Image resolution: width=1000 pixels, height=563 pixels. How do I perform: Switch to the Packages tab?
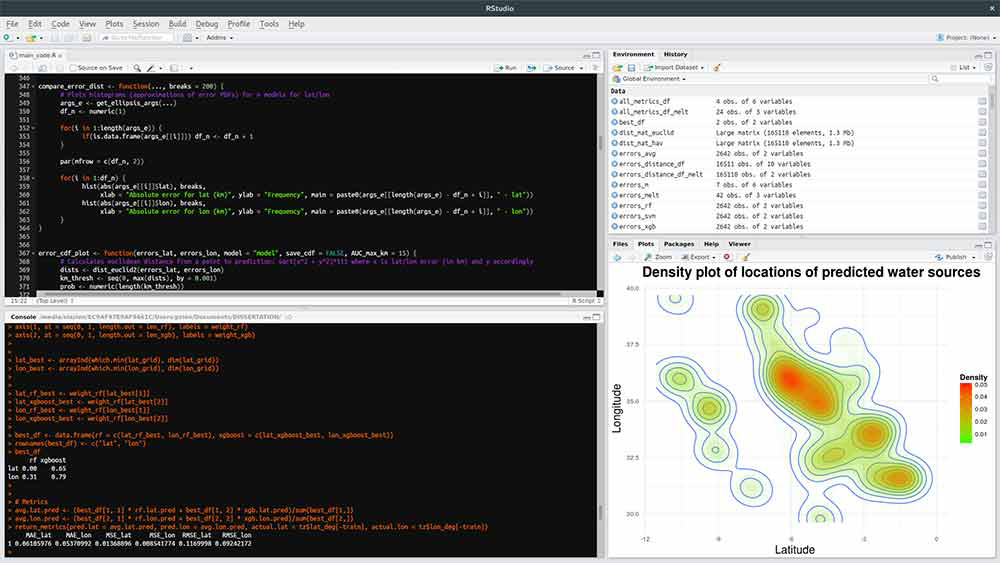click(679, 244)
